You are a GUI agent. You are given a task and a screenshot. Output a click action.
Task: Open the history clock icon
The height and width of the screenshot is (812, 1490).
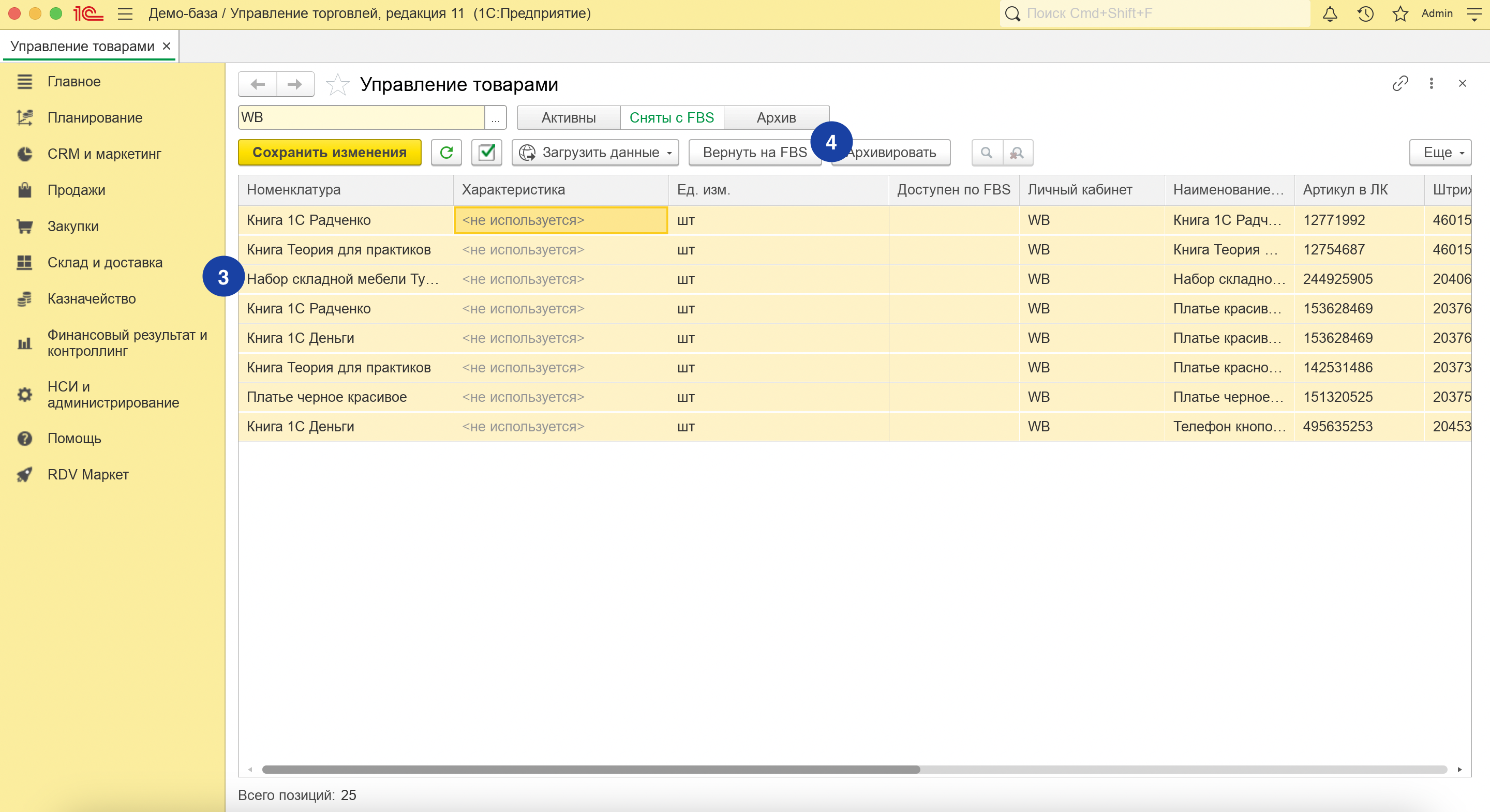(x=1365, y=14)
